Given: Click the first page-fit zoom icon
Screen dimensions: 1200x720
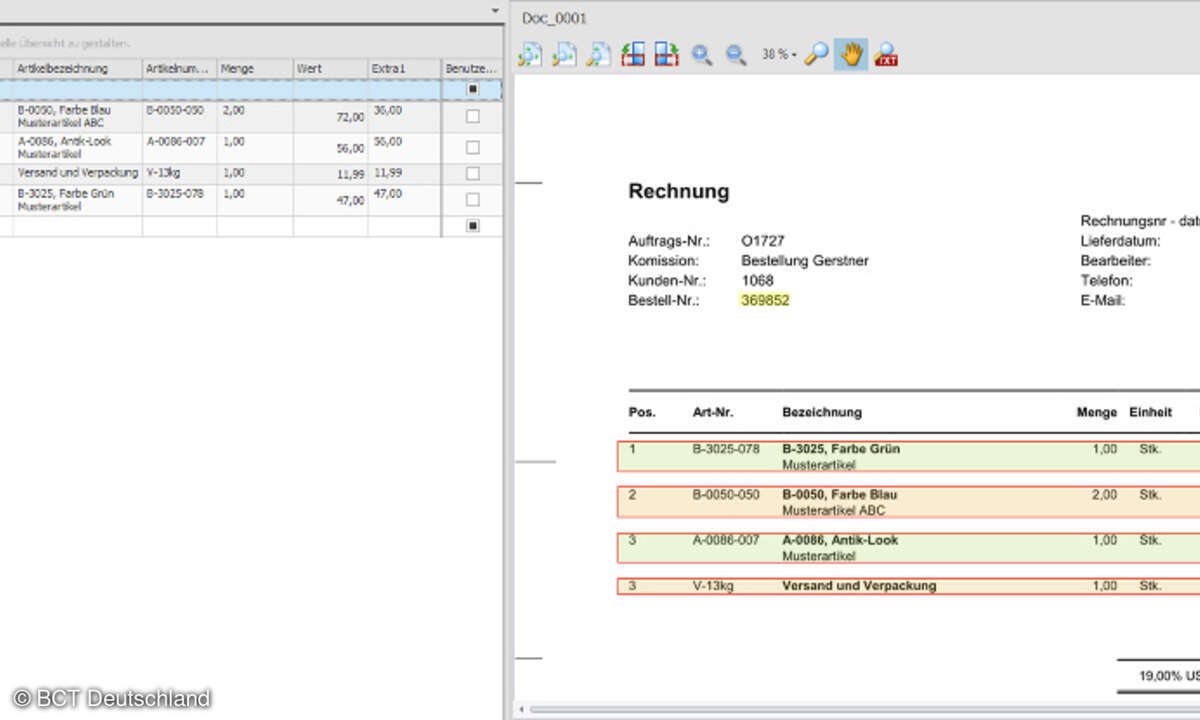Looking at the screenshot, I should [x=530, y=55].
